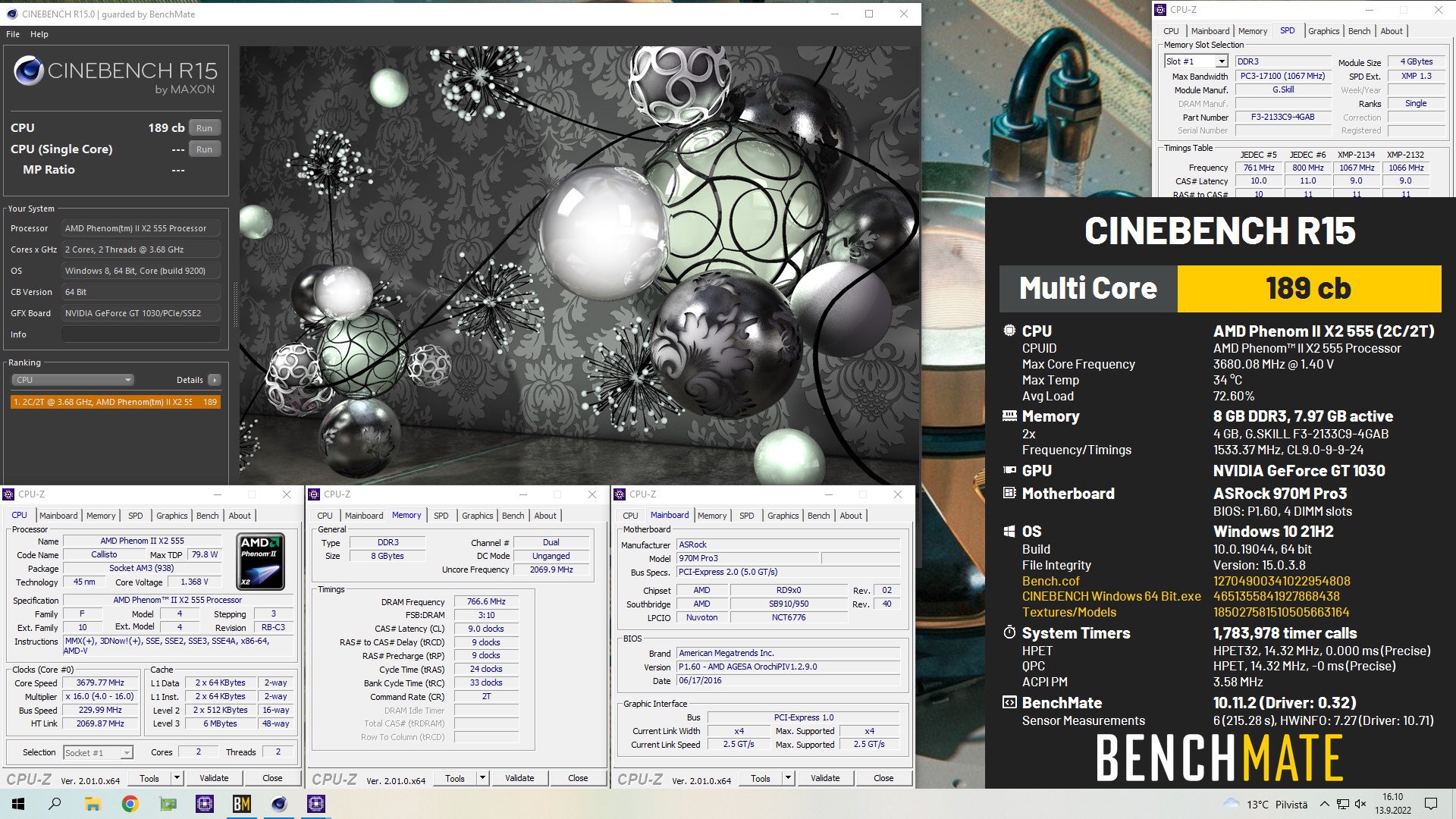The image size is (1456, 819).
Task: Open the Cinebench Help menu
Action: pyautogui.click(x=39, y=34)
